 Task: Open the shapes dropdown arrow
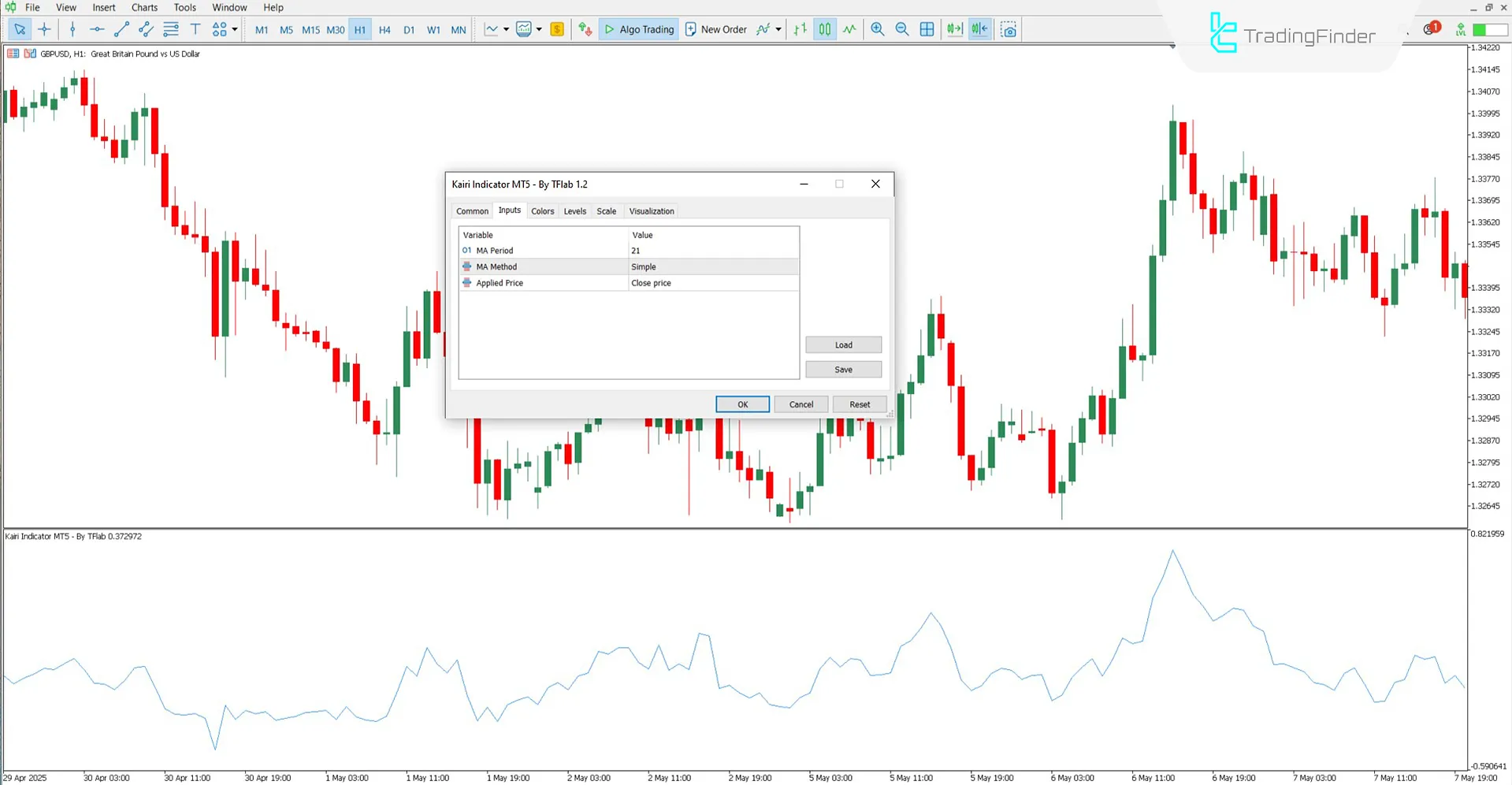click(234, 29)
